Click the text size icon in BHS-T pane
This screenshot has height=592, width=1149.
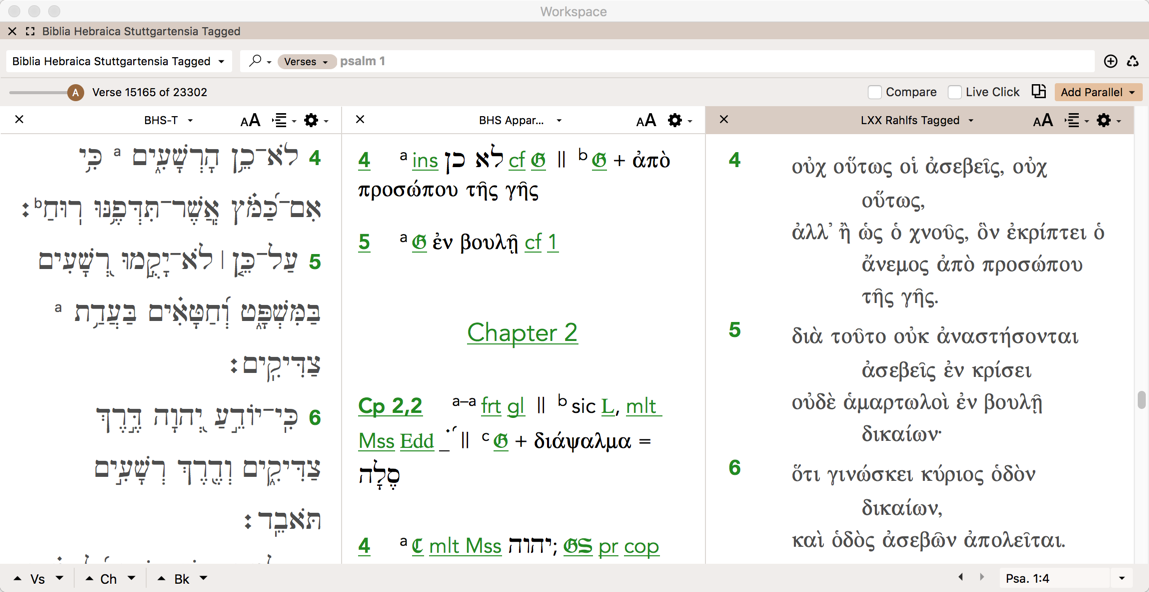point(250,120)
